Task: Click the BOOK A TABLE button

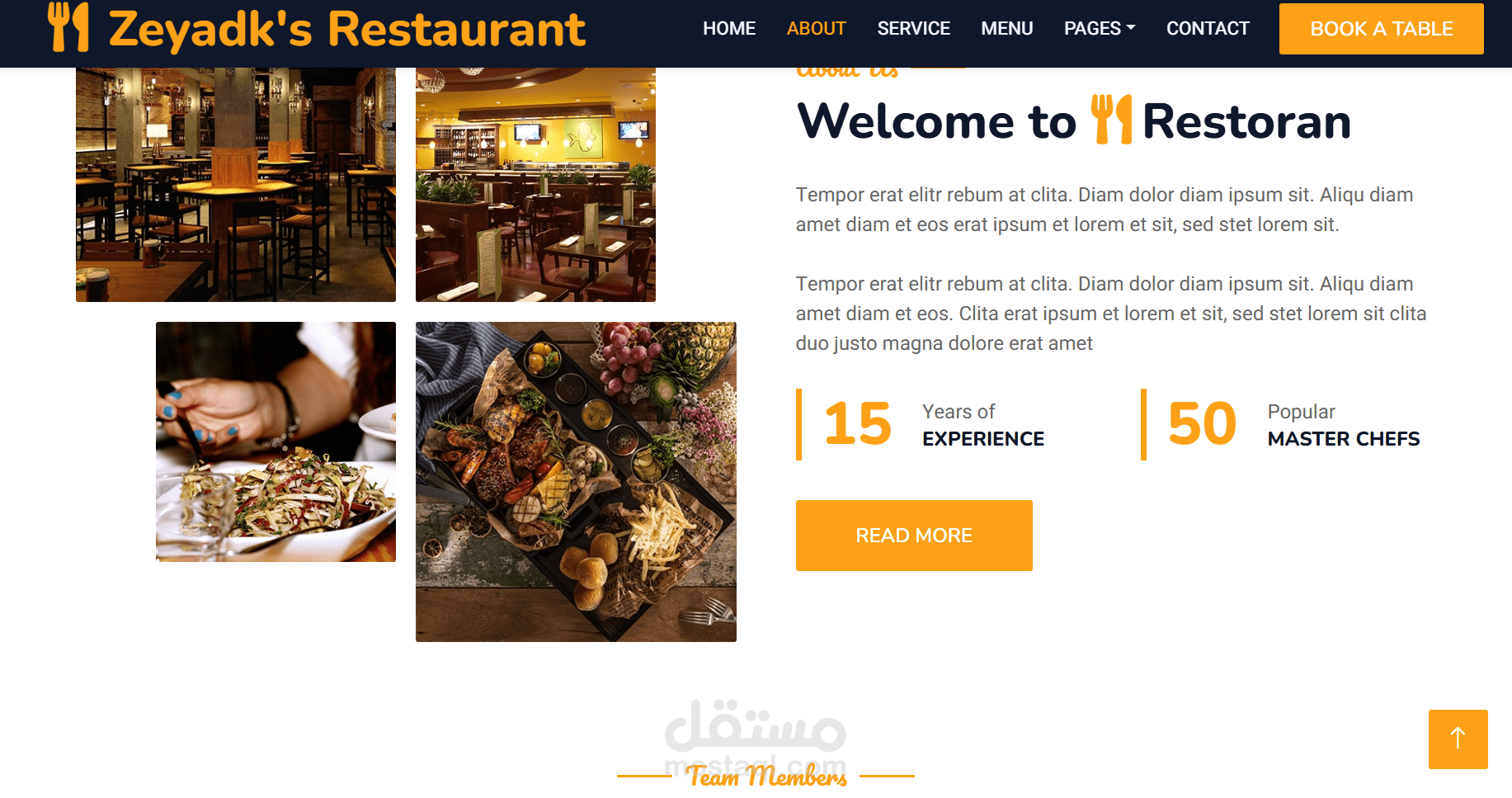Action: pyautogui.click(x=1381, y=29)
